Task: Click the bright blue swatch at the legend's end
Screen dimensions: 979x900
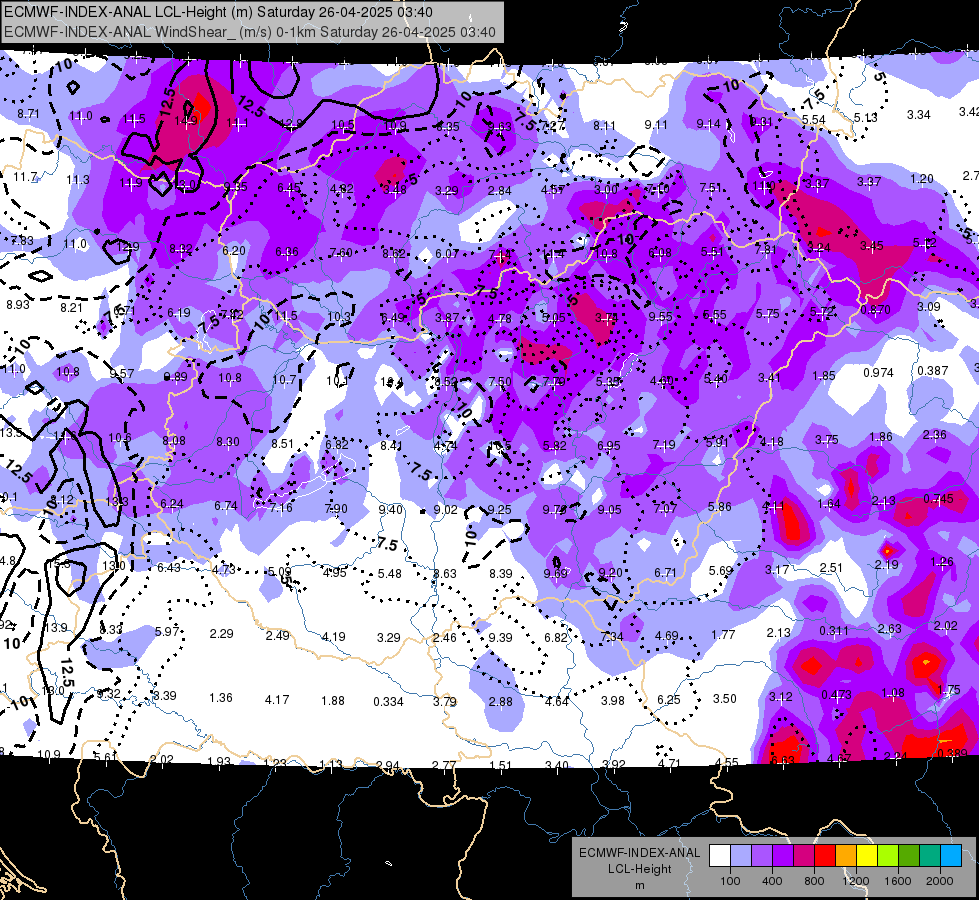Action: [951, 856]
